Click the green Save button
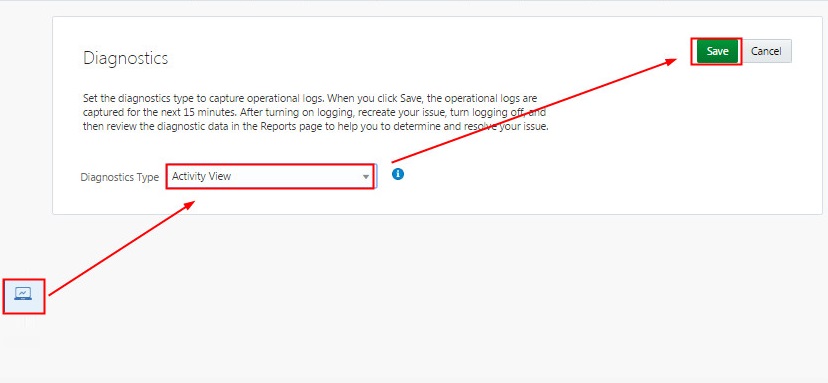The height and width of the screenshot is (383, 828). (717, 51)
